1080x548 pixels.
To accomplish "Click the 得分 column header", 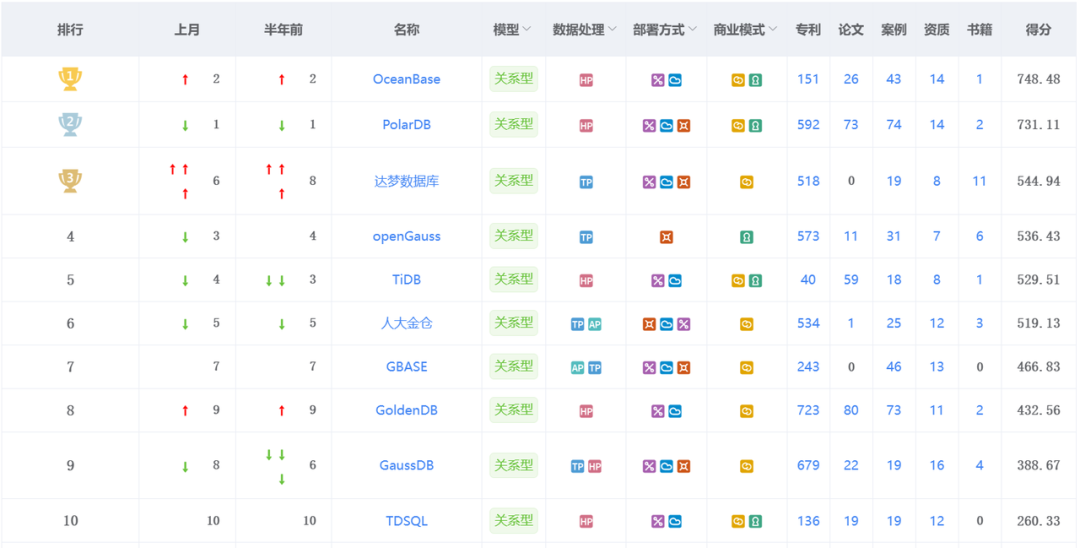I will tap(1038, 30).
